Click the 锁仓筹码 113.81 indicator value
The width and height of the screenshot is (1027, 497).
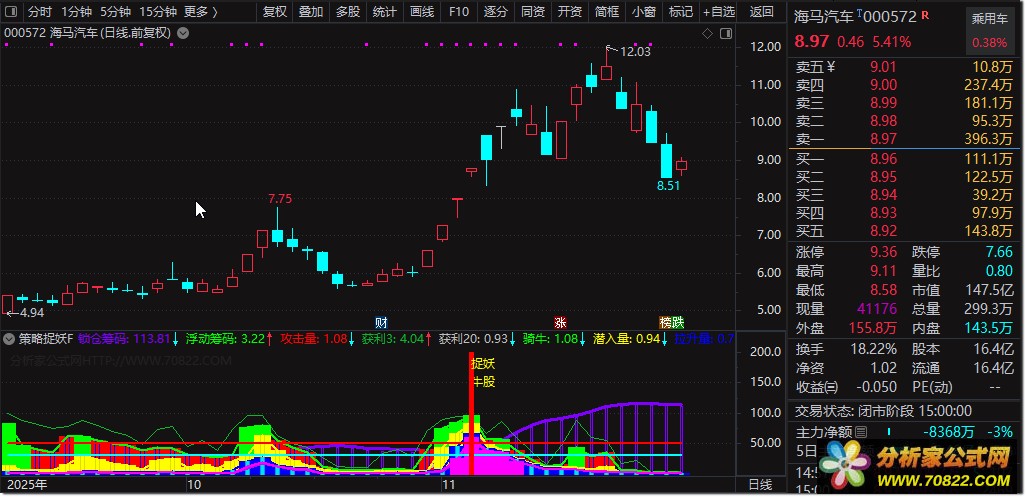tap(124, 339)
